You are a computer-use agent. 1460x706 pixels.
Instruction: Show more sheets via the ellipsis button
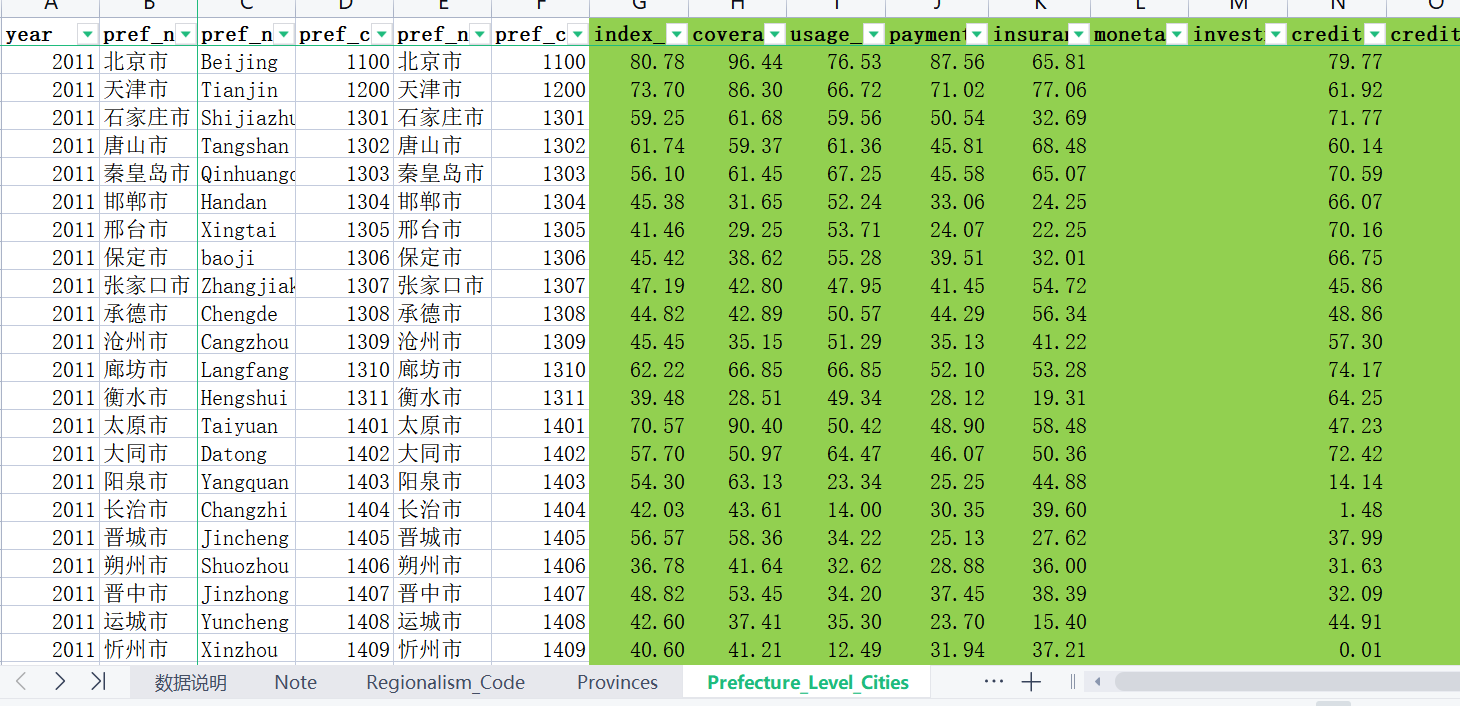993,682
